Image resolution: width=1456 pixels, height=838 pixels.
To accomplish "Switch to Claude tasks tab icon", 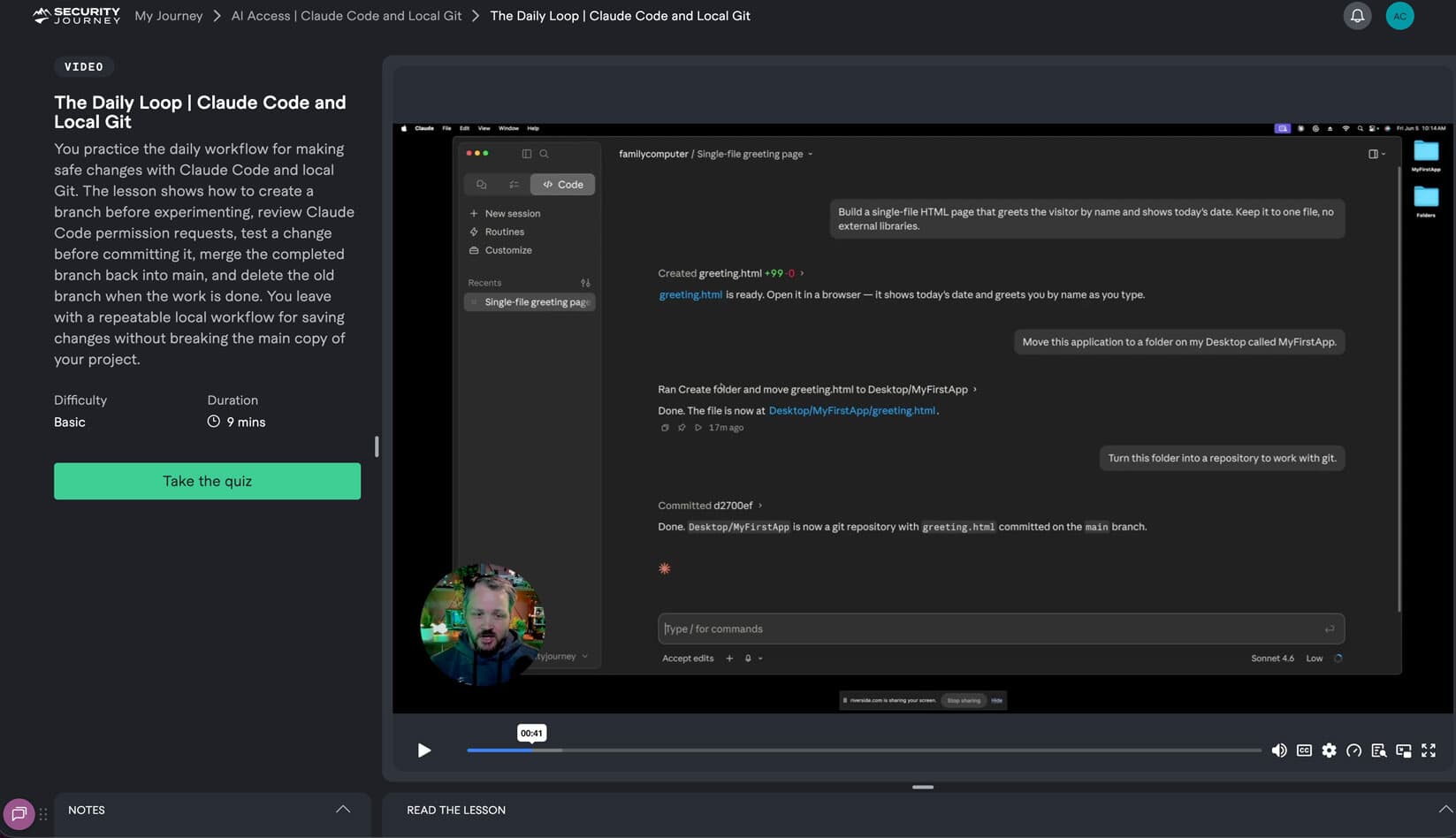I will (x=514, y=185).
